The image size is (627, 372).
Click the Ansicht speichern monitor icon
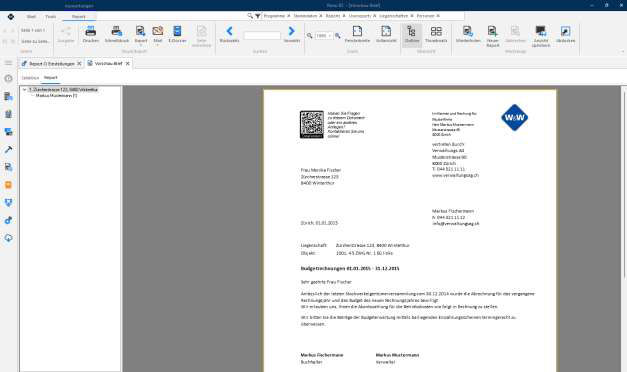pos(541,31)
